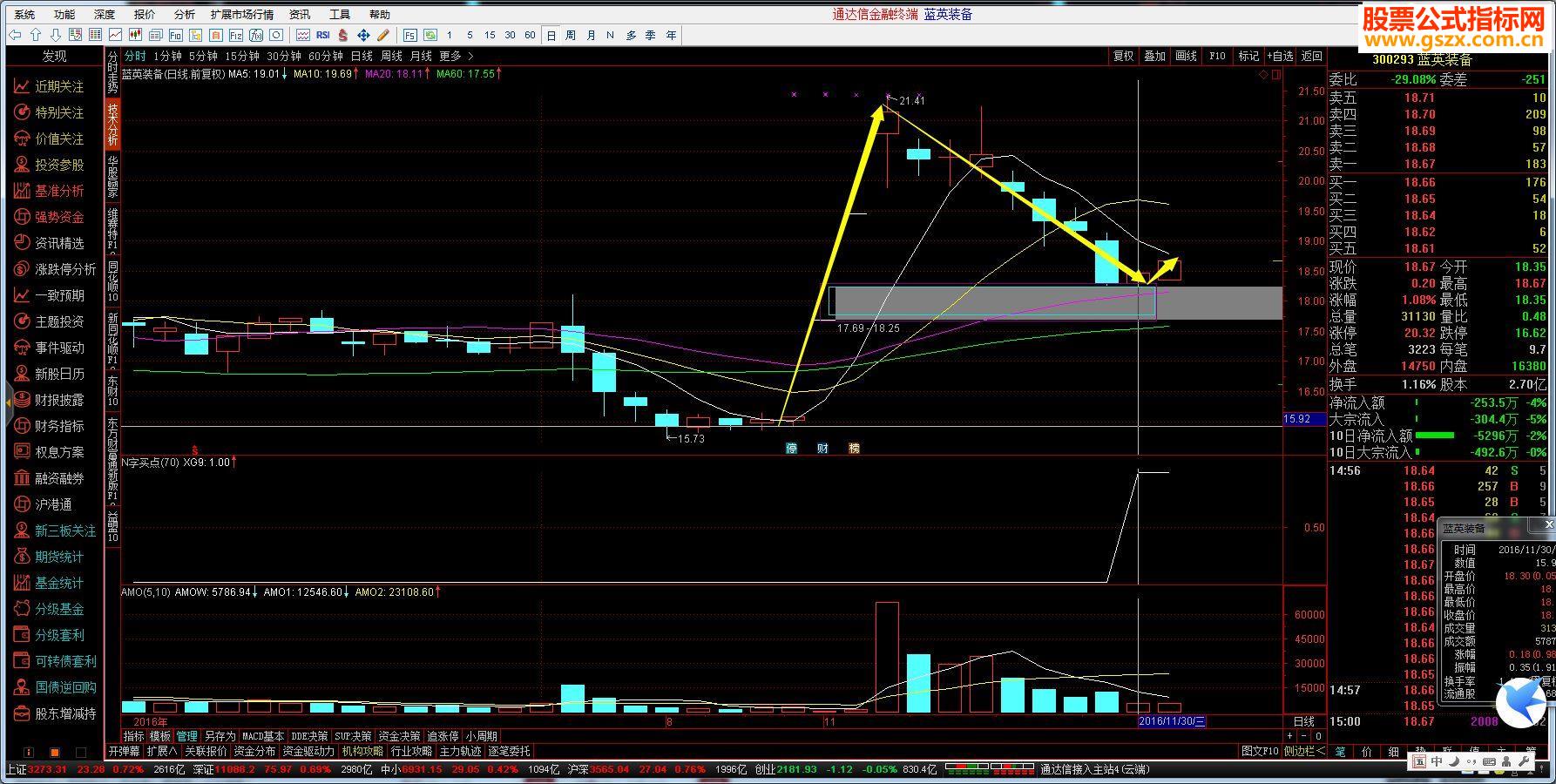Click the line trend chart toolbar icon
Viewport: 1556px width, 784px height.
click(115, 35)
